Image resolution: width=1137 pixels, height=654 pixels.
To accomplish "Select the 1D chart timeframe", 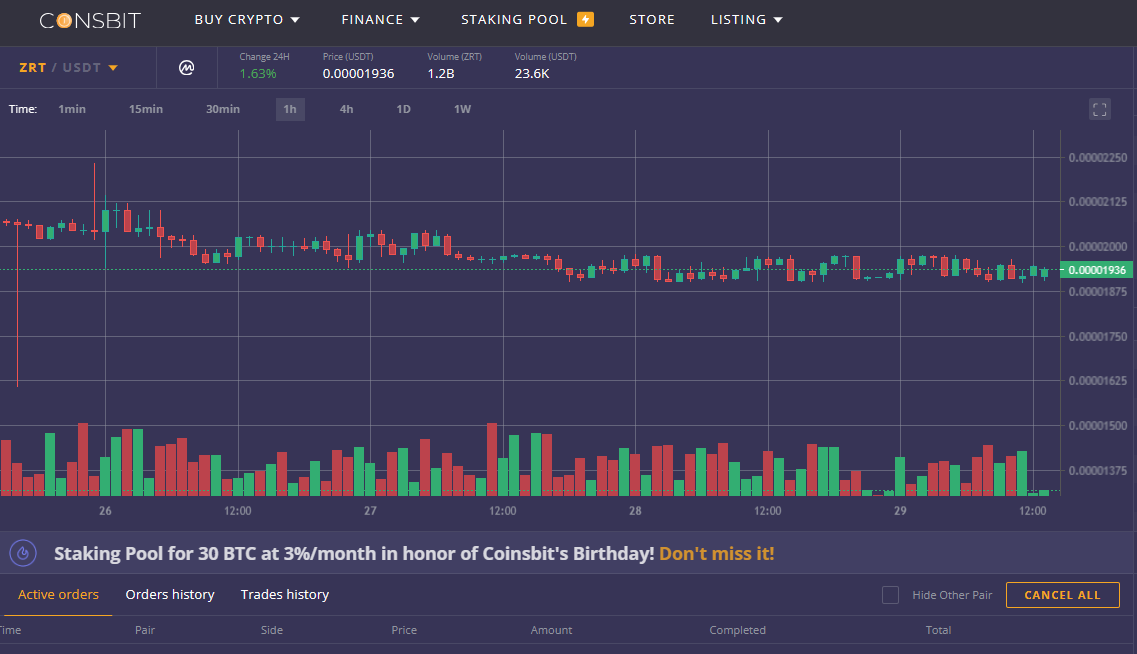I will 403,109.
